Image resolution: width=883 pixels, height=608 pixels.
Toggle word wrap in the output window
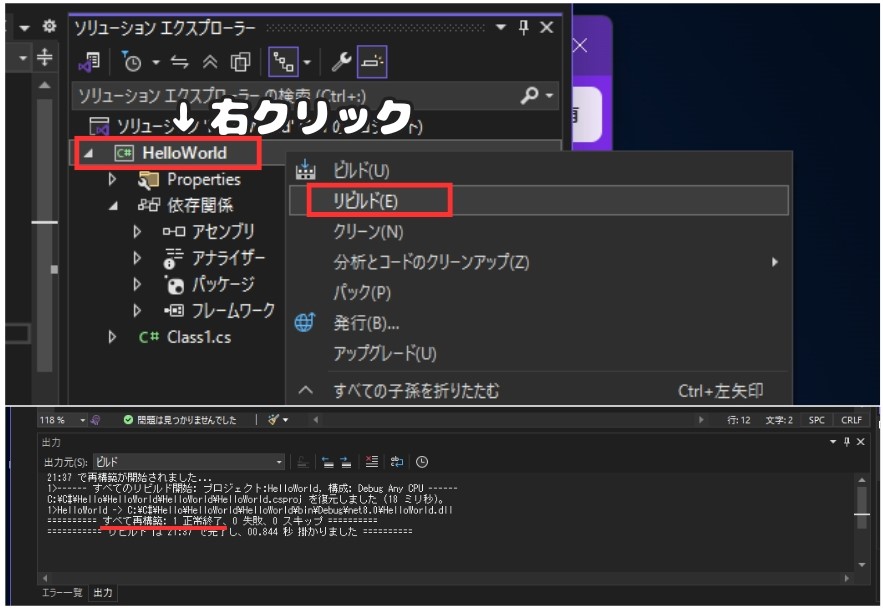click(397, 462)
